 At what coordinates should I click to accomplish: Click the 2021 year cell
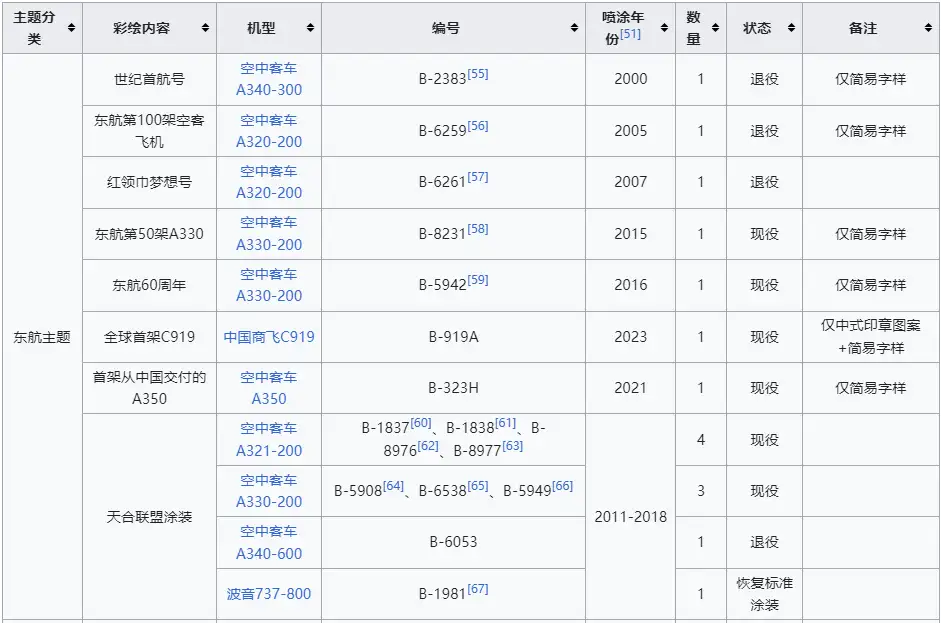click(631, 388)
